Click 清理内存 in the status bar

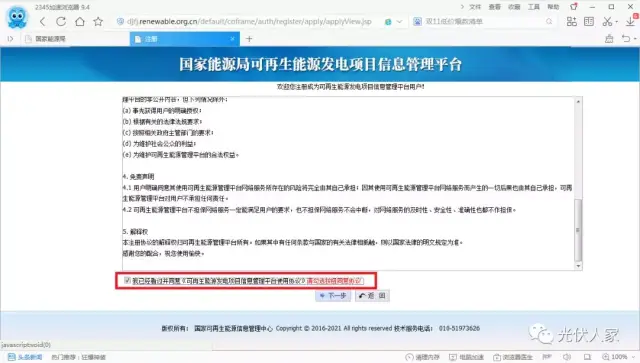(422, 357)
